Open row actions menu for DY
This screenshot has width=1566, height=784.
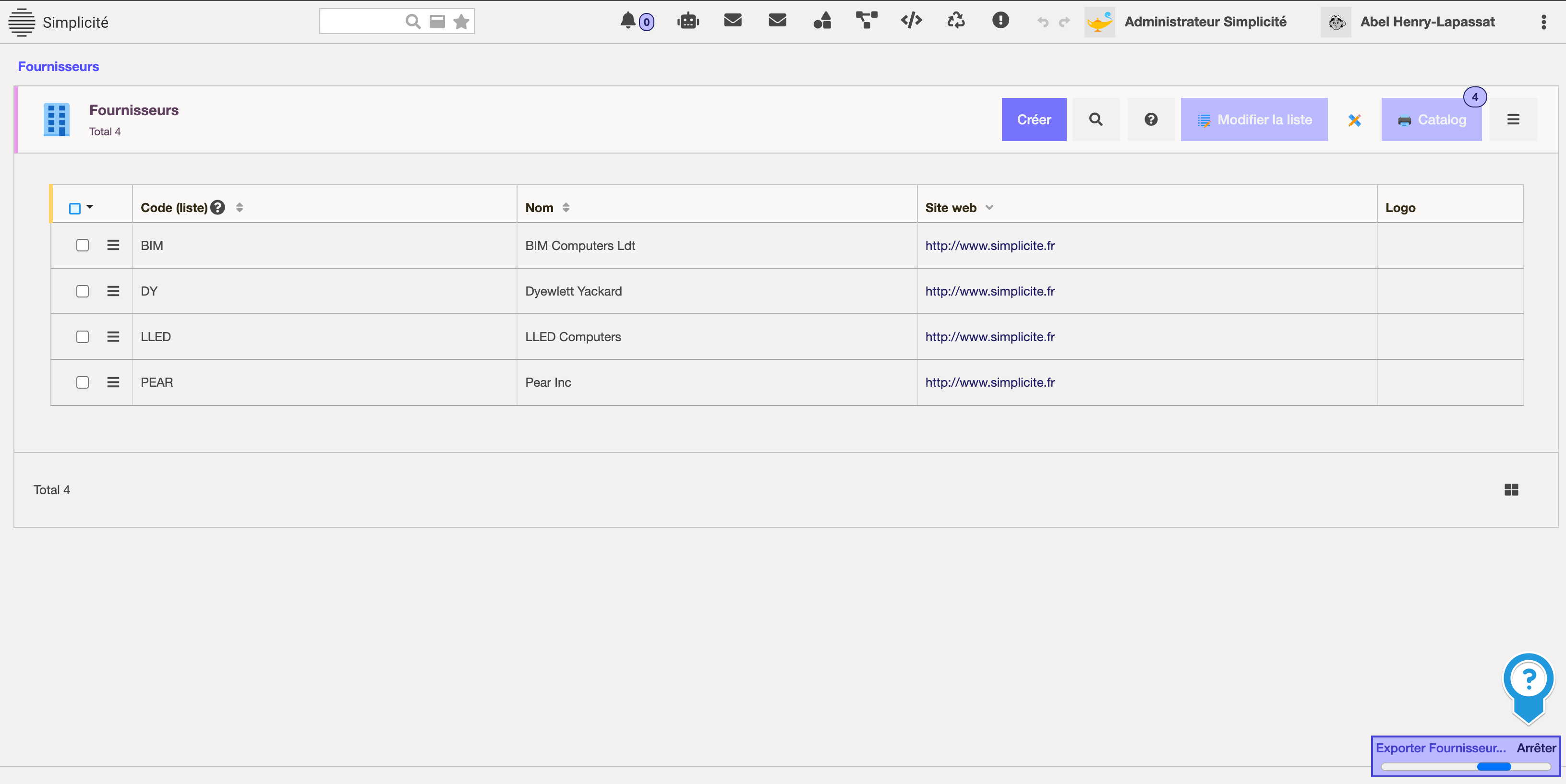113,291
